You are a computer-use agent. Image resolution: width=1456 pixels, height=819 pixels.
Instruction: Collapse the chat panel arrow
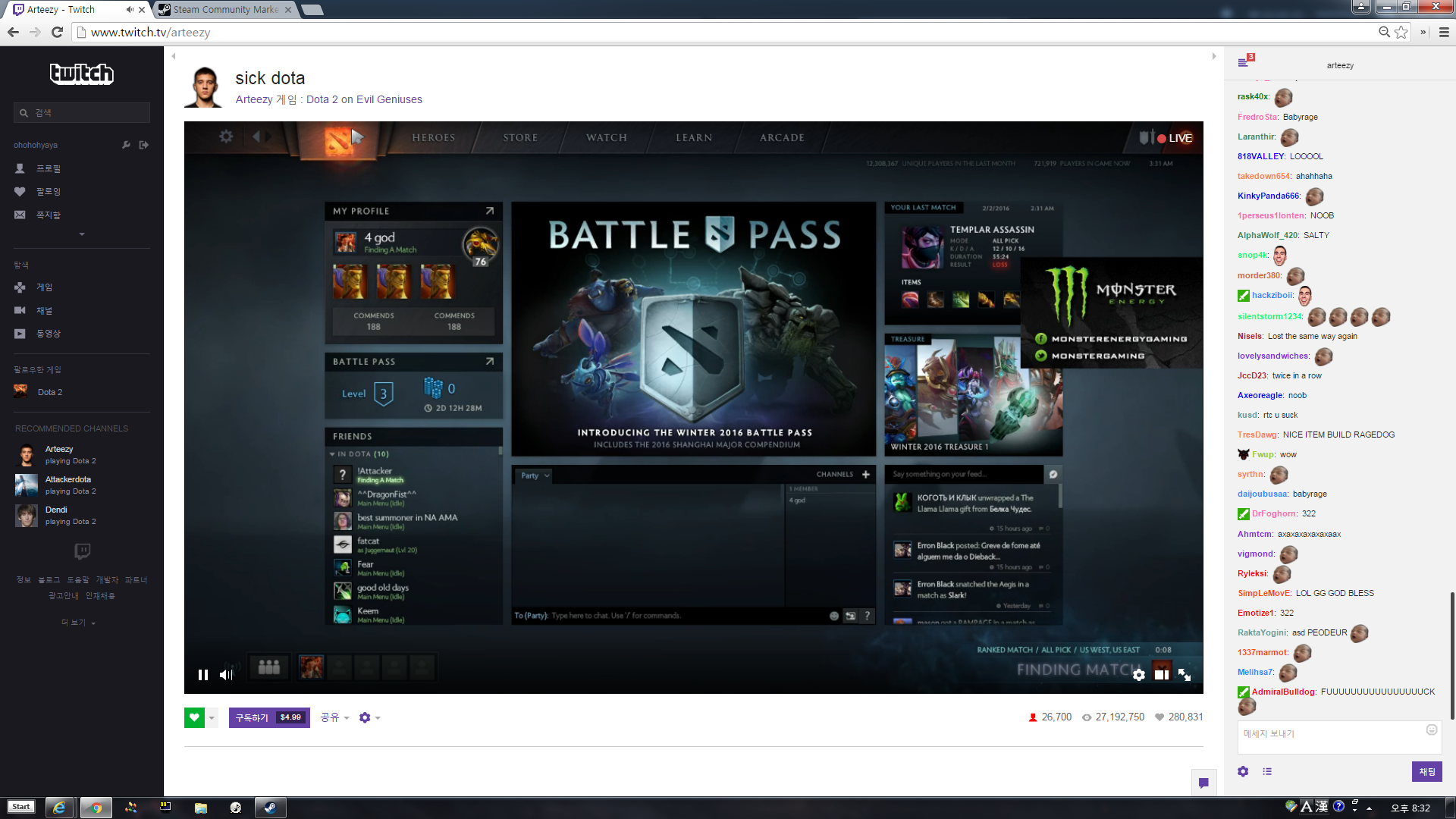1214,56
